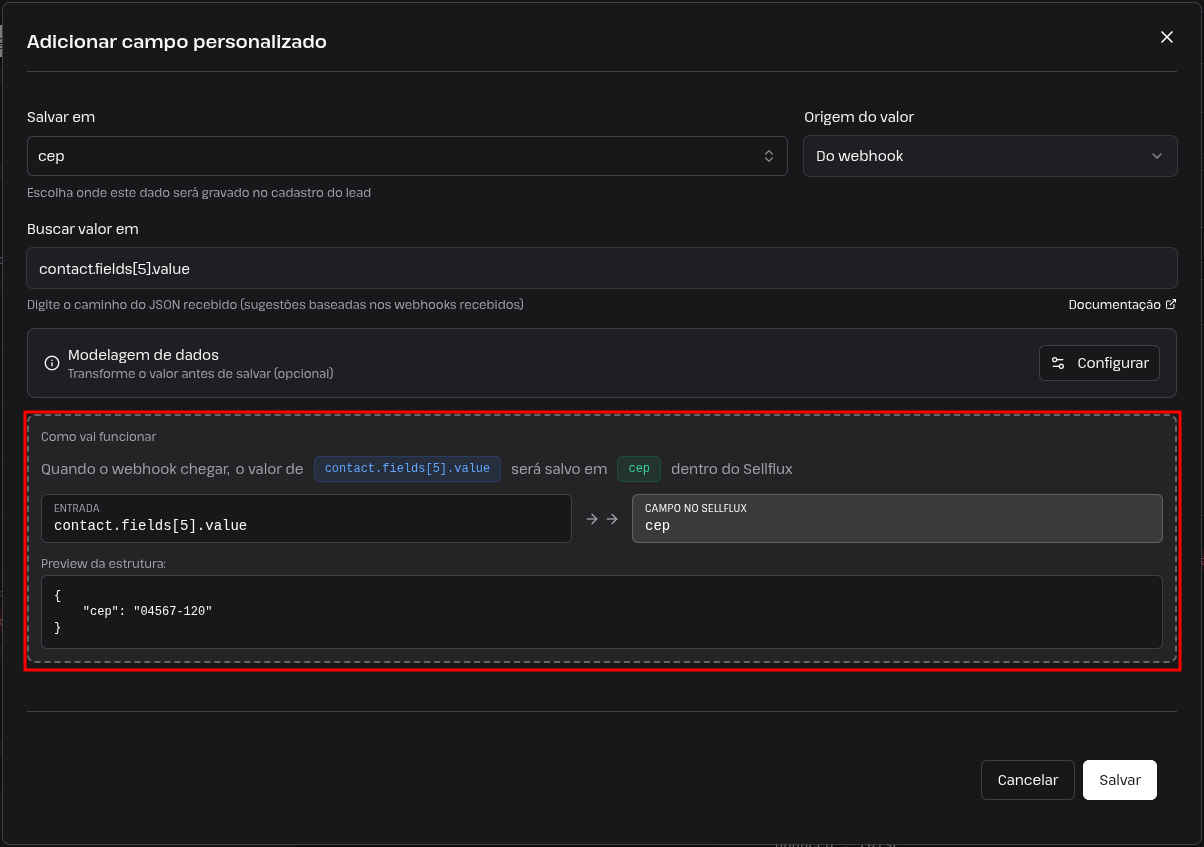1204x847 pixels.
Task: Click the Preview da estrutura JSON block
Action: pyautogui.click(x=602, y=611)
